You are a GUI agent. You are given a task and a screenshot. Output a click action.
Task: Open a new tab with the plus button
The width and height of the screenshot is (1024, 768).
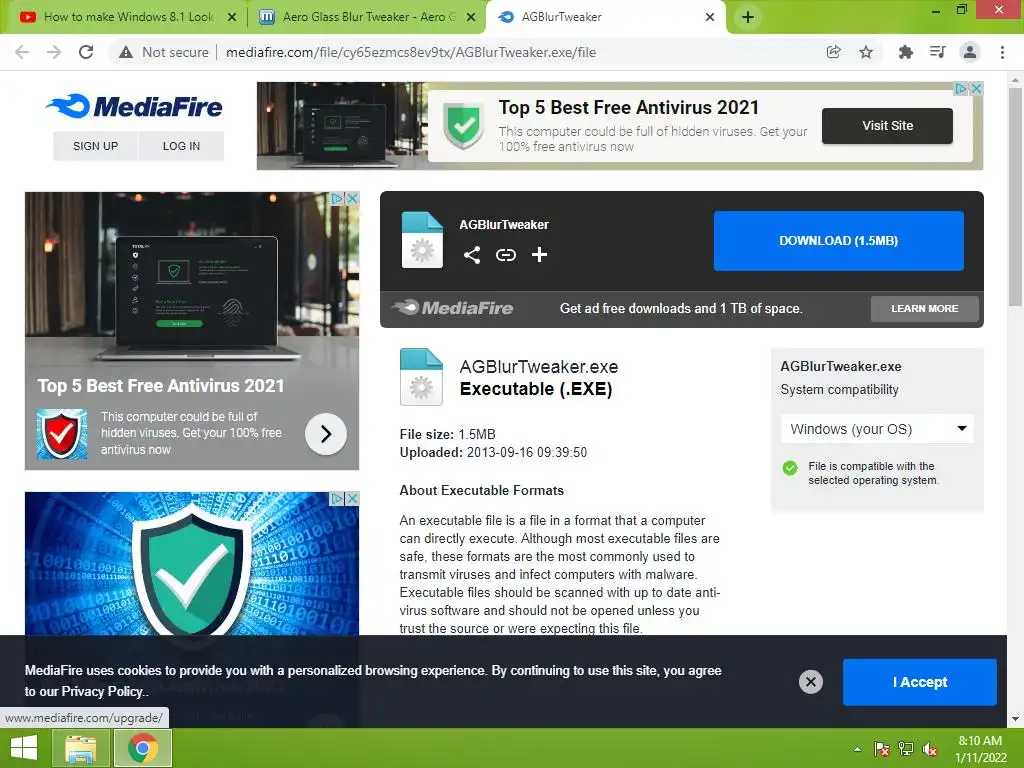coord(748,17)
